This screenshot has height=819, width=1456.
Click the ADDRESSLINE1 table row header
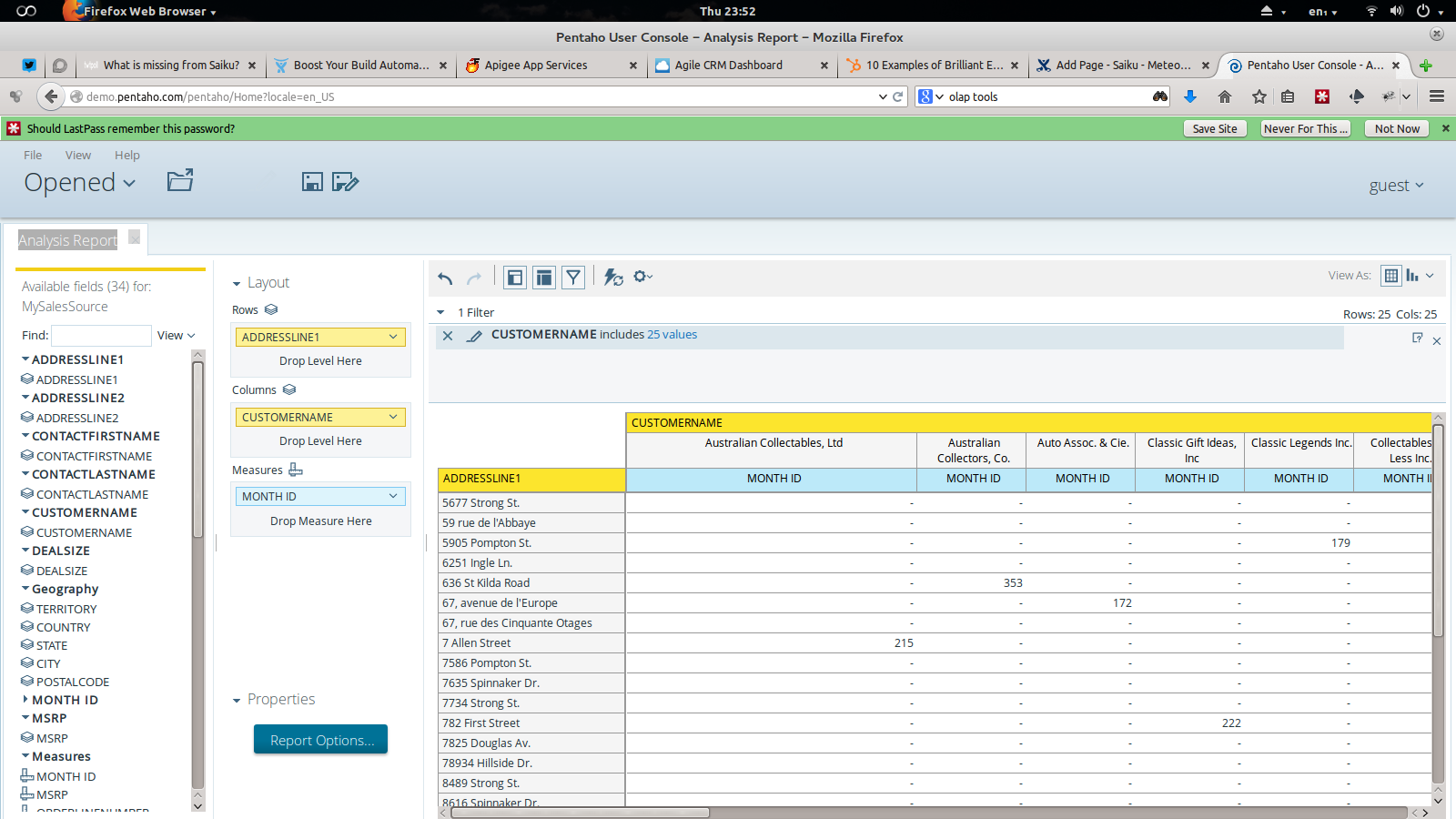(x=531, y=479)
